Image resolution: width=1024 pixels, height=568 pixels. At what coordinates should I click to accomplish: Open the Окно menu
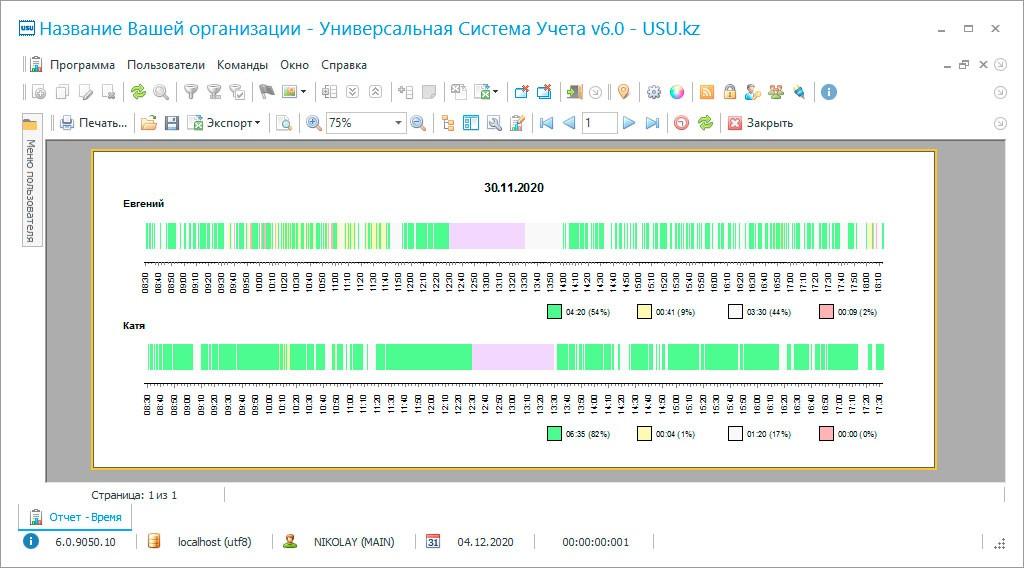[x=295, y=65]
